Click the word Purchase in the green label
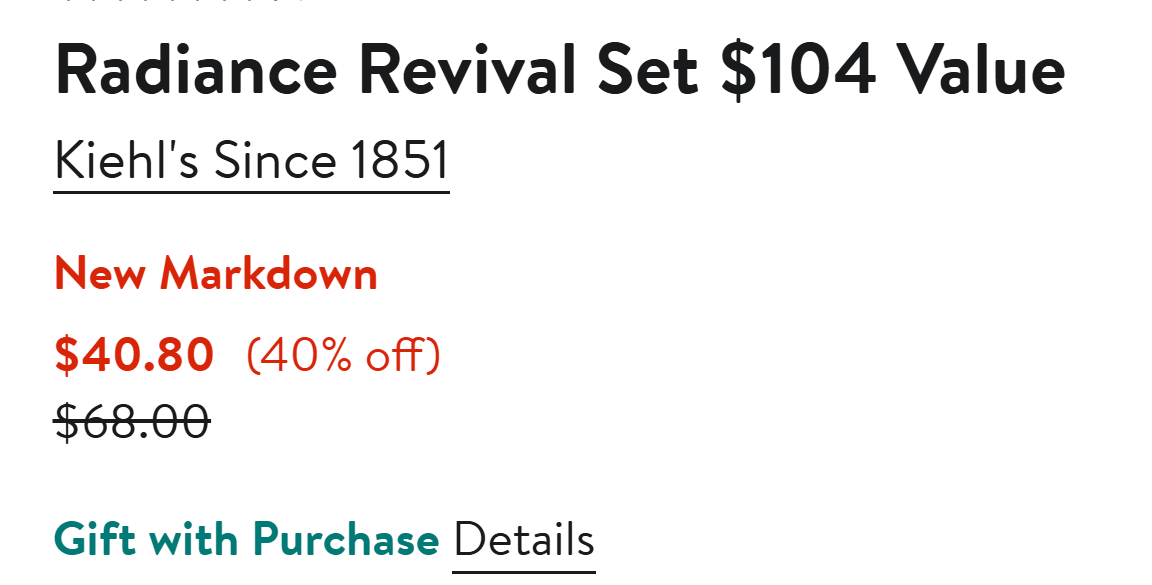 click(346, 541)
